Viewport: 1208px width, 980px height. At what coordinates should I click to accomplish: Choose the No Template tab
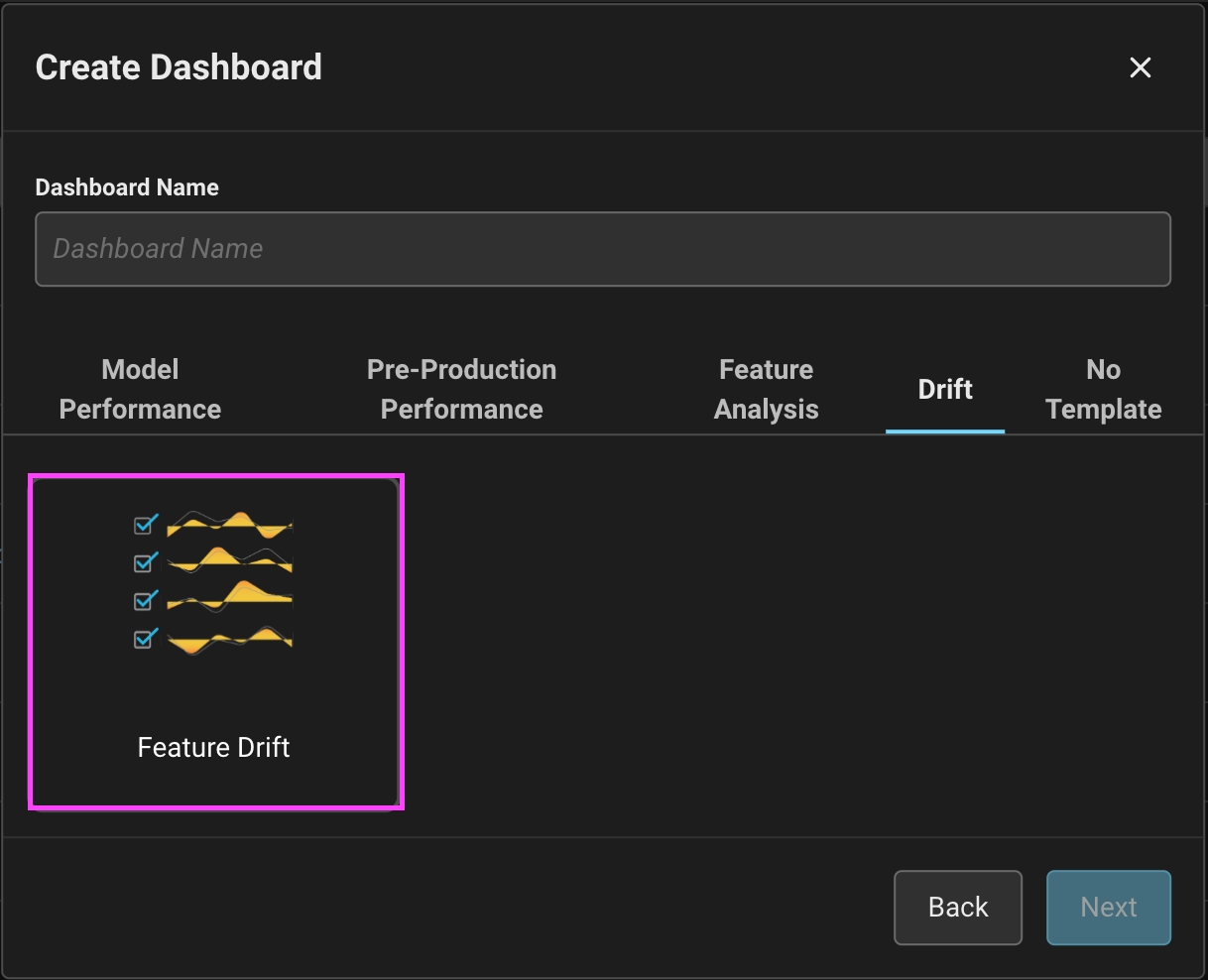[x=1103, y=389]
